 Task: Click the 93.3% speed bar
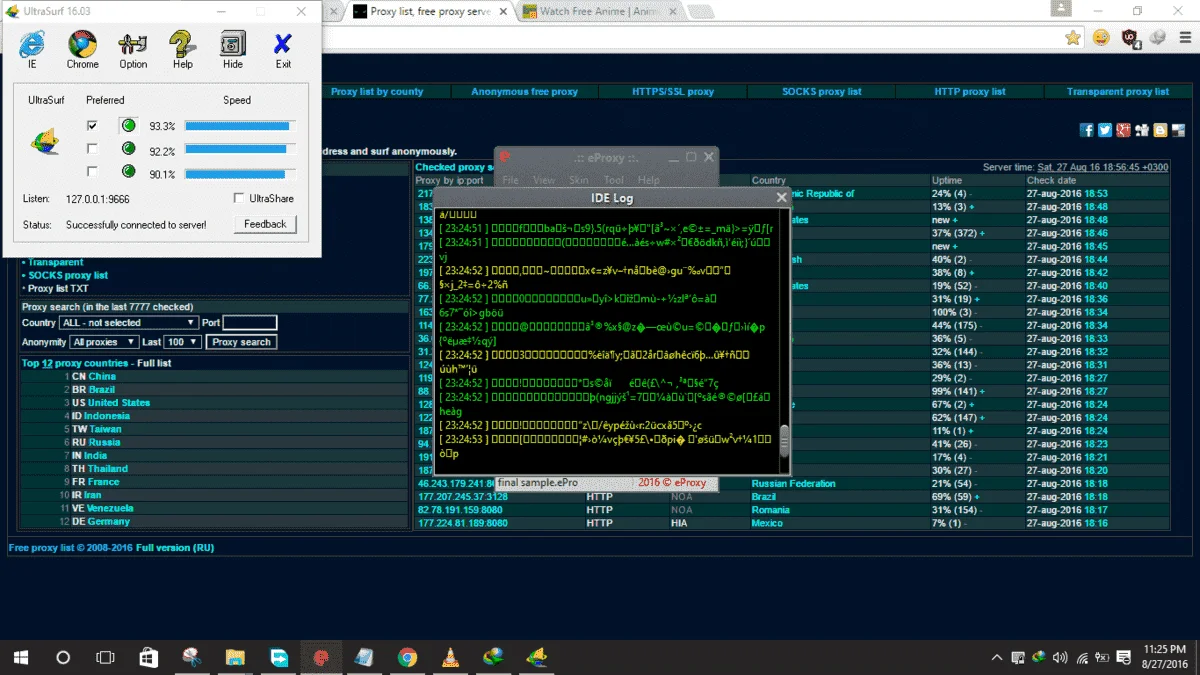pyautogui.click(x=240, y=126)
